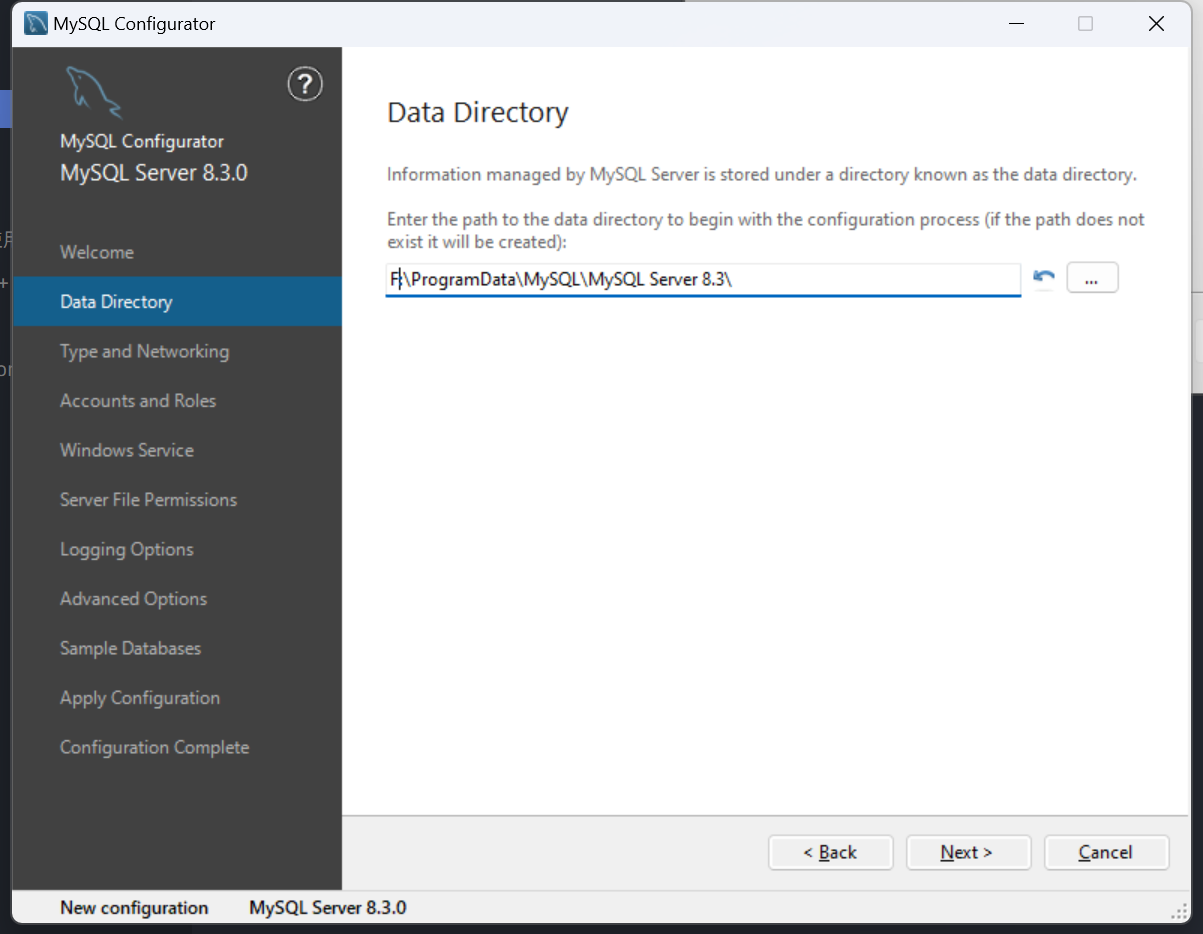Image resolution: width=1203 pixels, height=934 pixels.
Task: Click the MySQL dolphin logo in sidebar
Action: pyautogui.click(x=93, y=92)
